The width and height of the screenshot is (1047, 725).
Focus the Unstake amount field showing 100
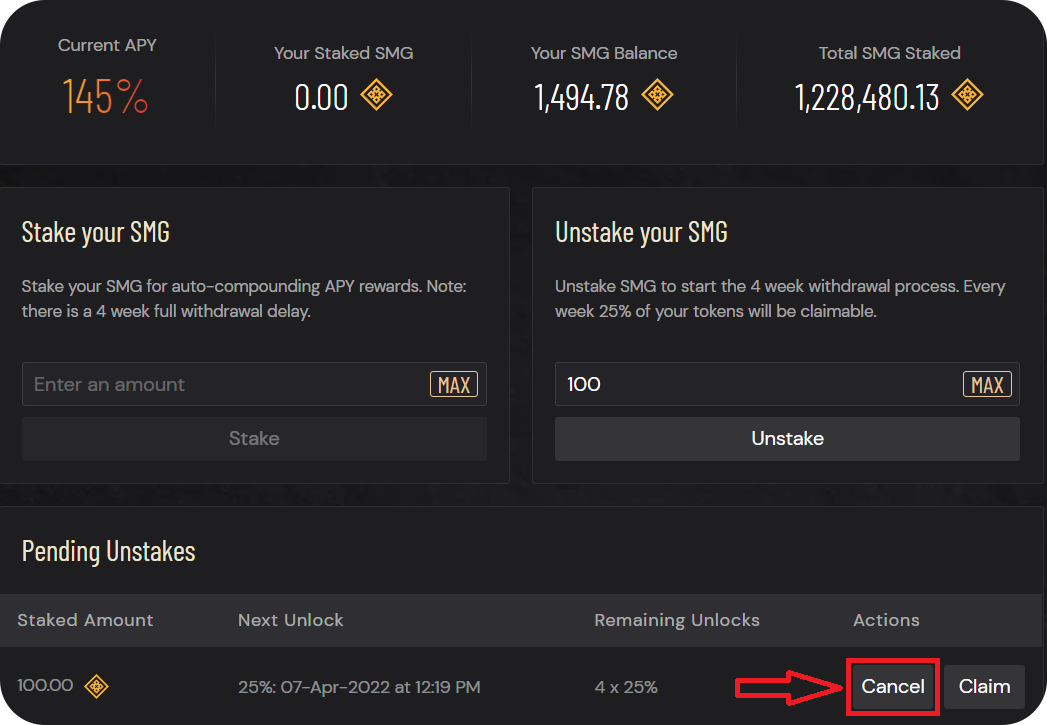pos(787,384)
